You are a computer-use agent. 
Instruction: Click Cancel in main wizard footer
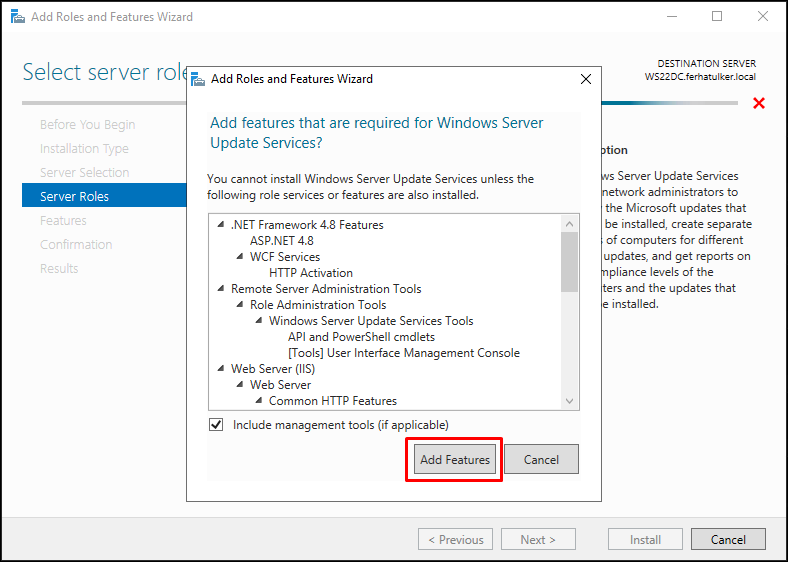tap(728, 539)
